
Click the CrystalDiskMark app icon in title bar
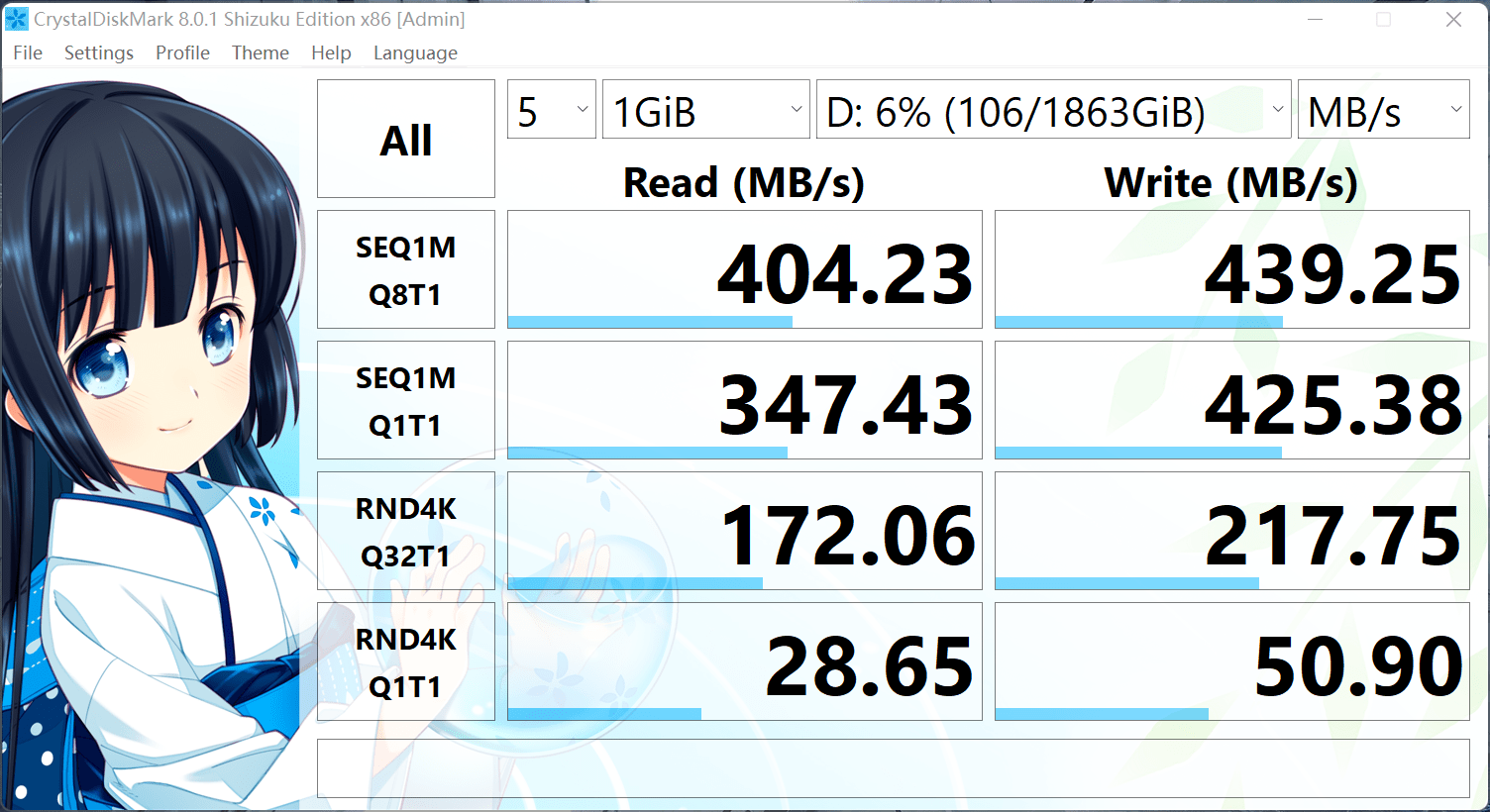17,19
